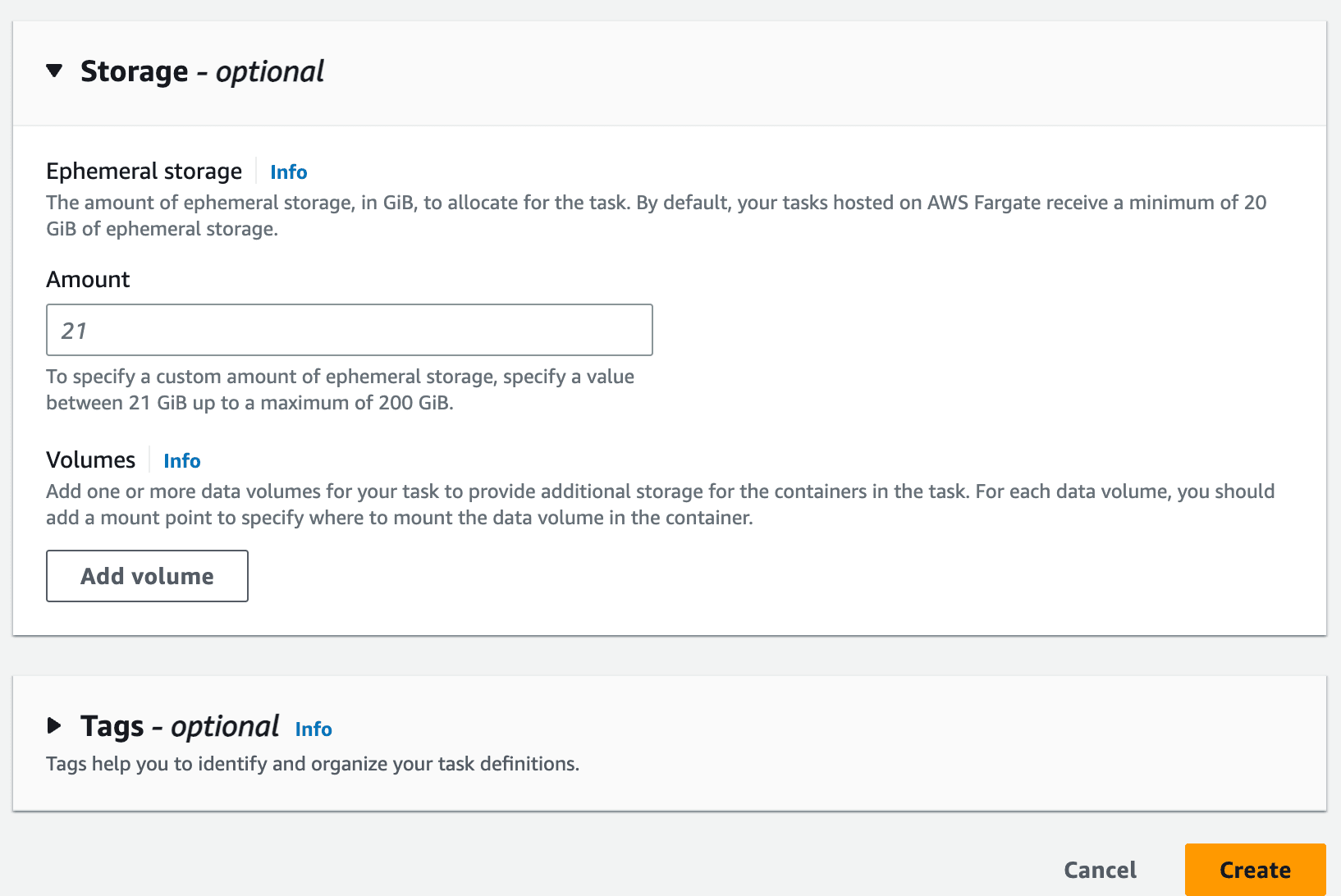Click Cancel to discard the task definition
This screenshot has height=896, width=1341.
point(1100,870)
